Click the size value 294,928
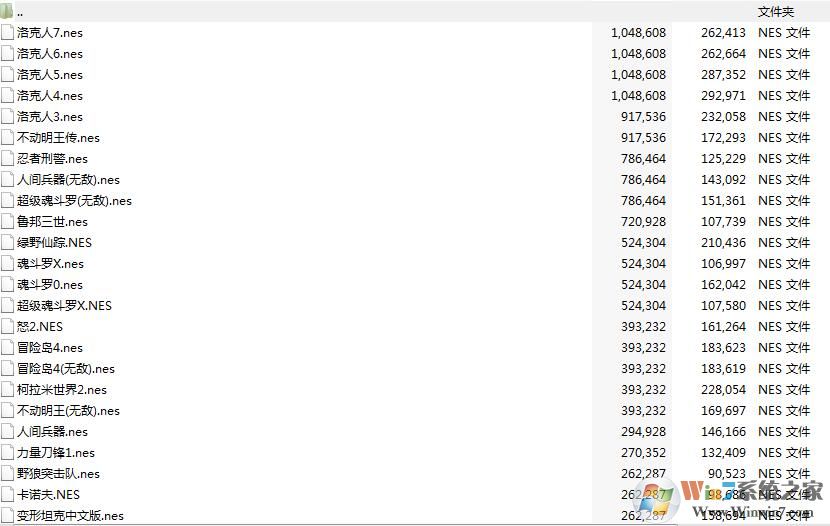 point(644,431)
